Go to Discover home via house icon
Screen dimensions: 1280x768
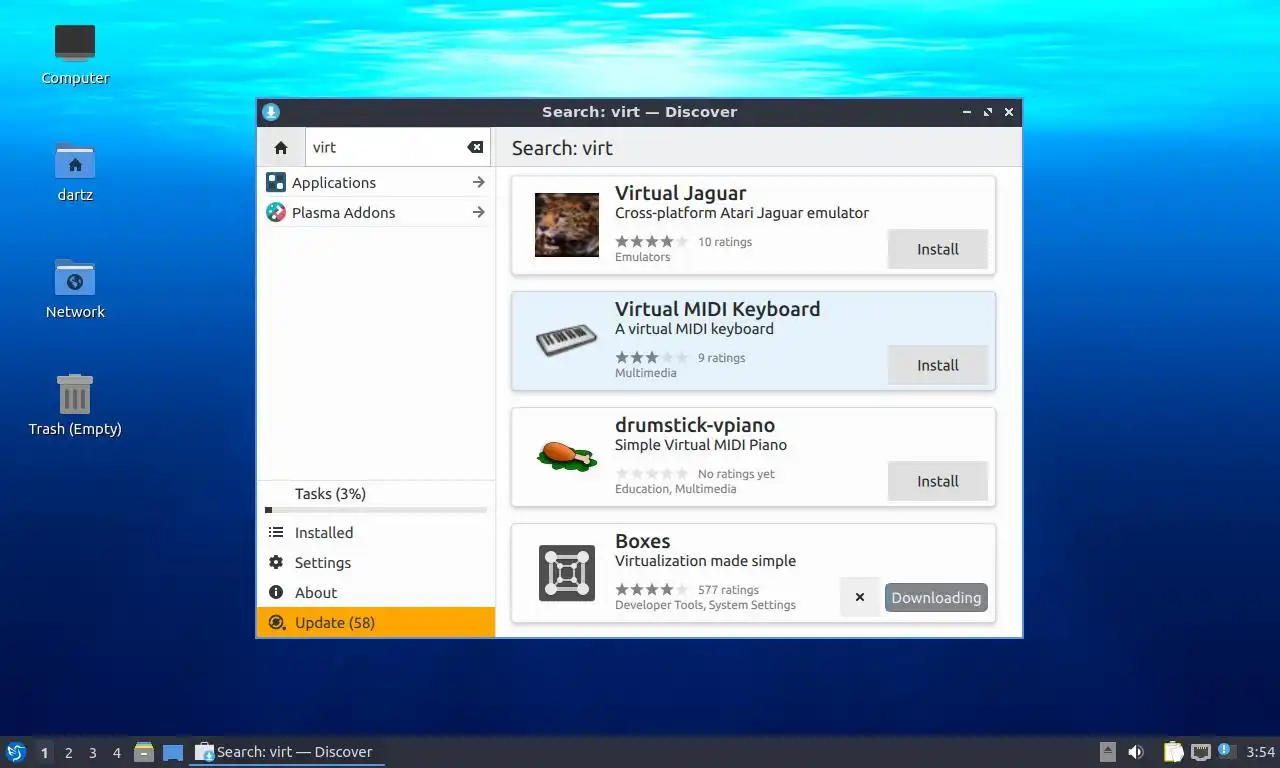click(281, 147)
